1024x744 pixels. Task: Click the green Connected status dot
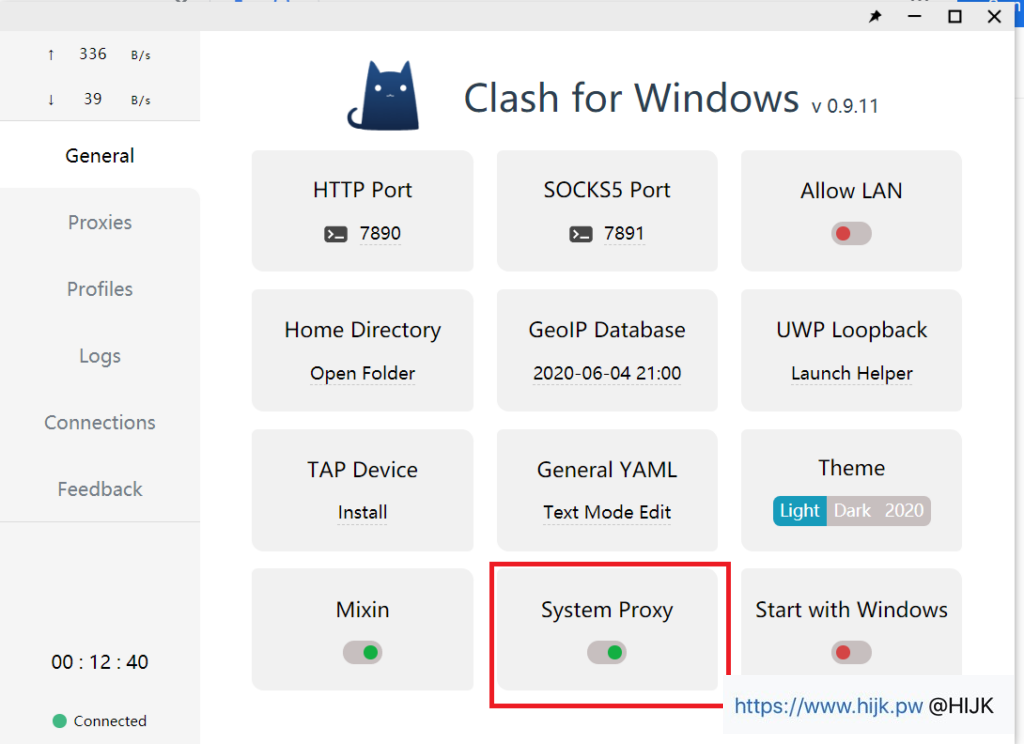59,721
